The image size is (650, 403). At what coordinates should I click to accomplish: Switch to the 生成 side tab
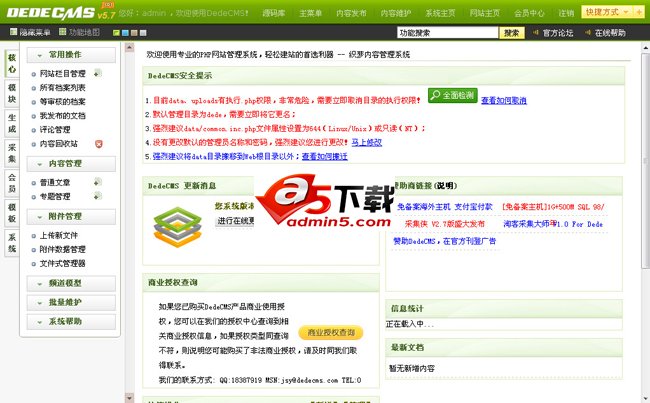click(x=12, y=123)
